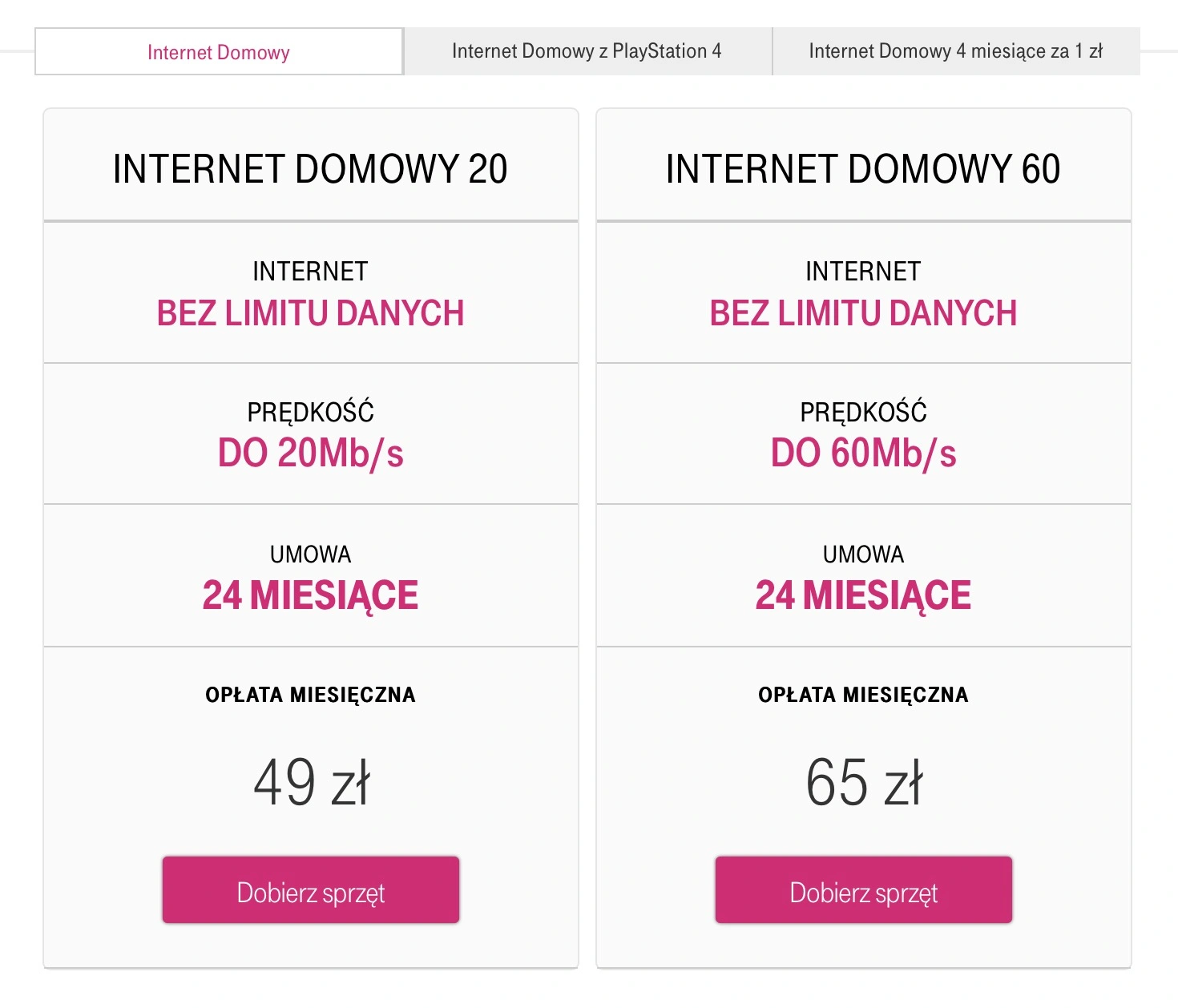Click UMOWA label in the Domowy 60 card
The width and height of the screenshot is (1178, 1008).
click(x=864, y=554)
